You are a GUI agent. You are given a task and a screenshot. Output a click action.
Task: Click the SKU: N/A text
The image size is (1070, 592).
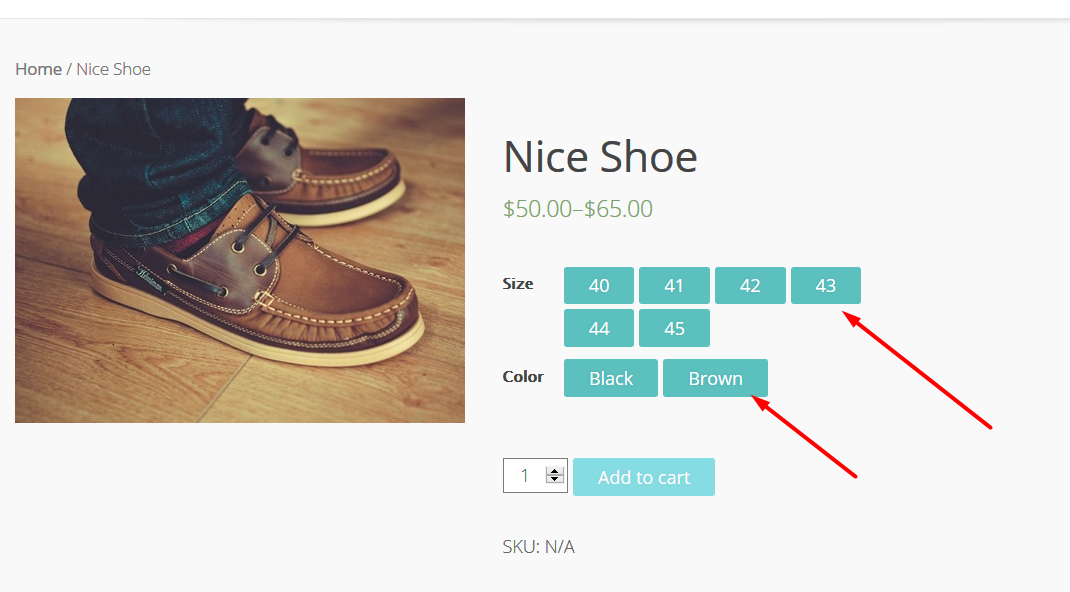pyautogui.click(x=538, y=547)
